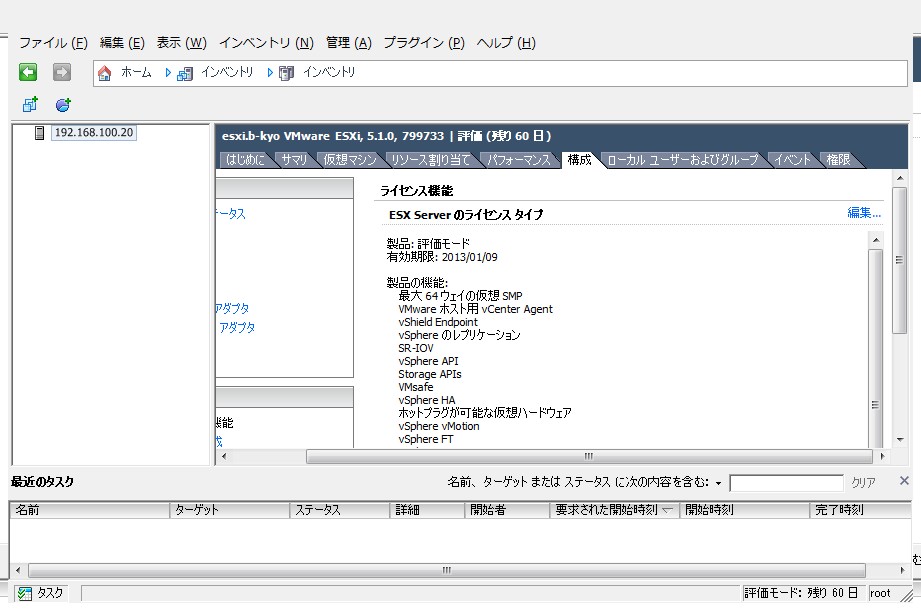Click the 評価モード: 残り 60 日 status text

801,593
